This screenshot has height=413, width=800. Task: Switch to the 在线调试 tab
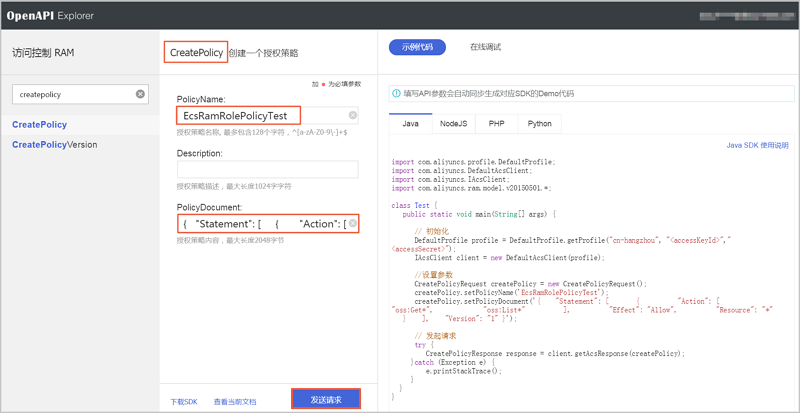click(485, 47)
